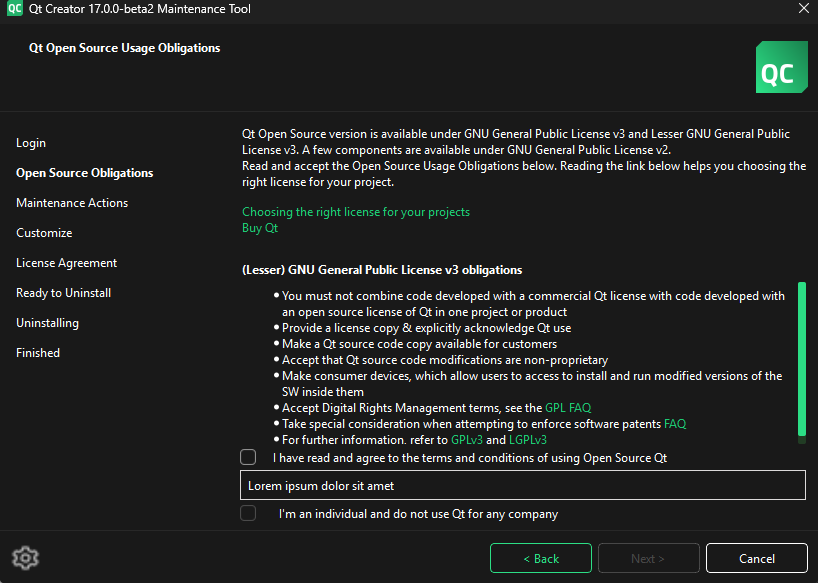Select the Uninstalling step
Image resolution: width=818 pixels, height=583 pixels.
point(47,323)
